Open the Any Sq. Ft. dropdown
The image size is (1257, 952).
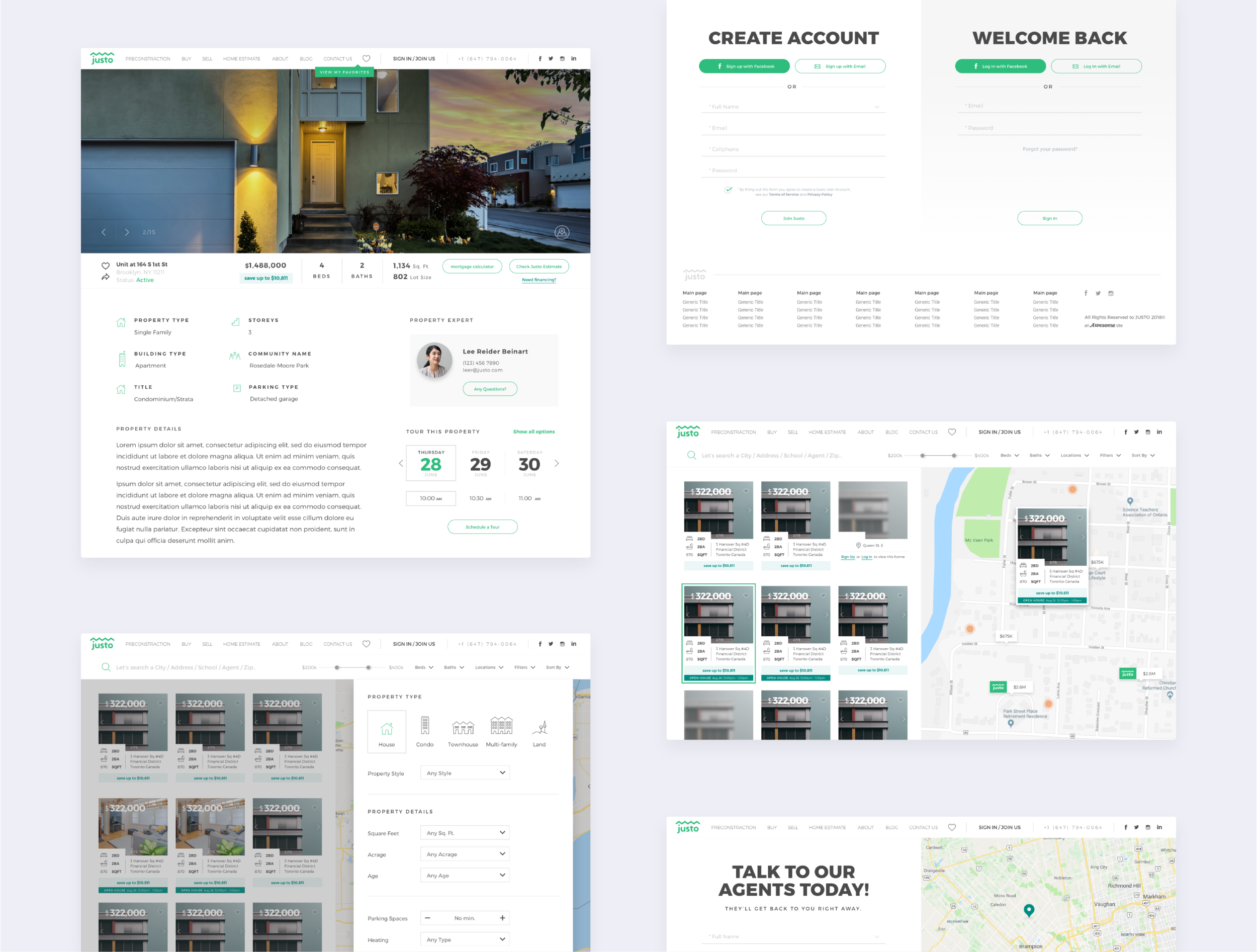pyautogui.click(x=465, y=833)
